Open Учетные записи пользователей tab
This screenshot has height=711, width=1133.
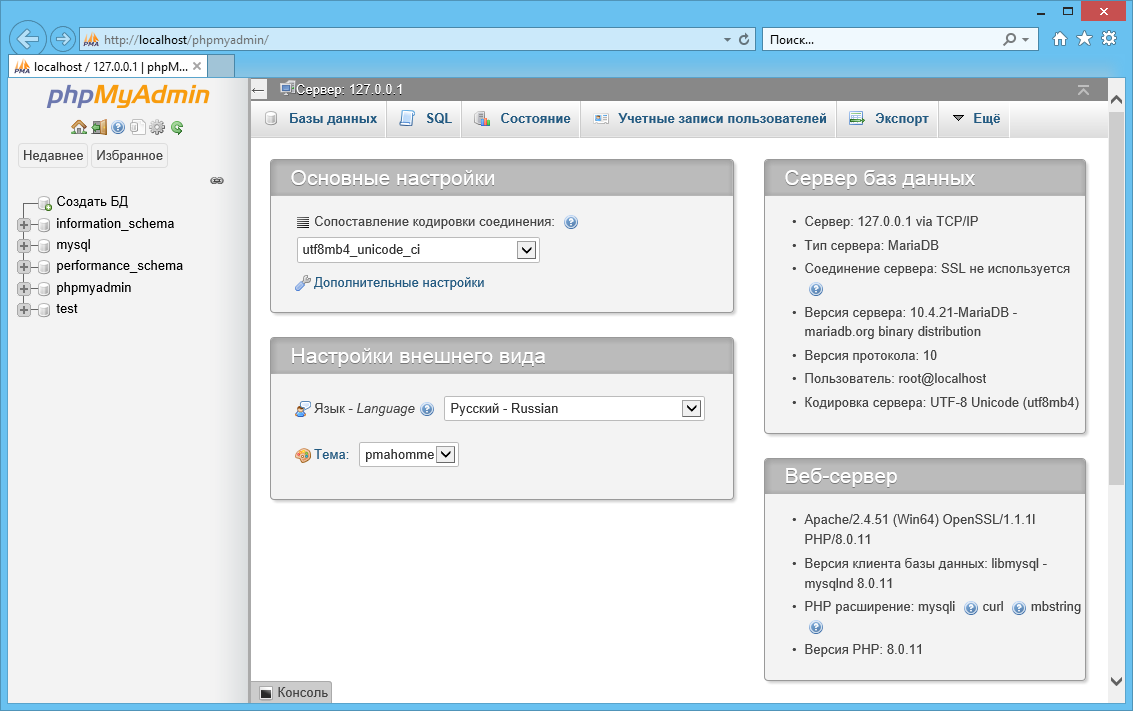click(x=710, y=118)
